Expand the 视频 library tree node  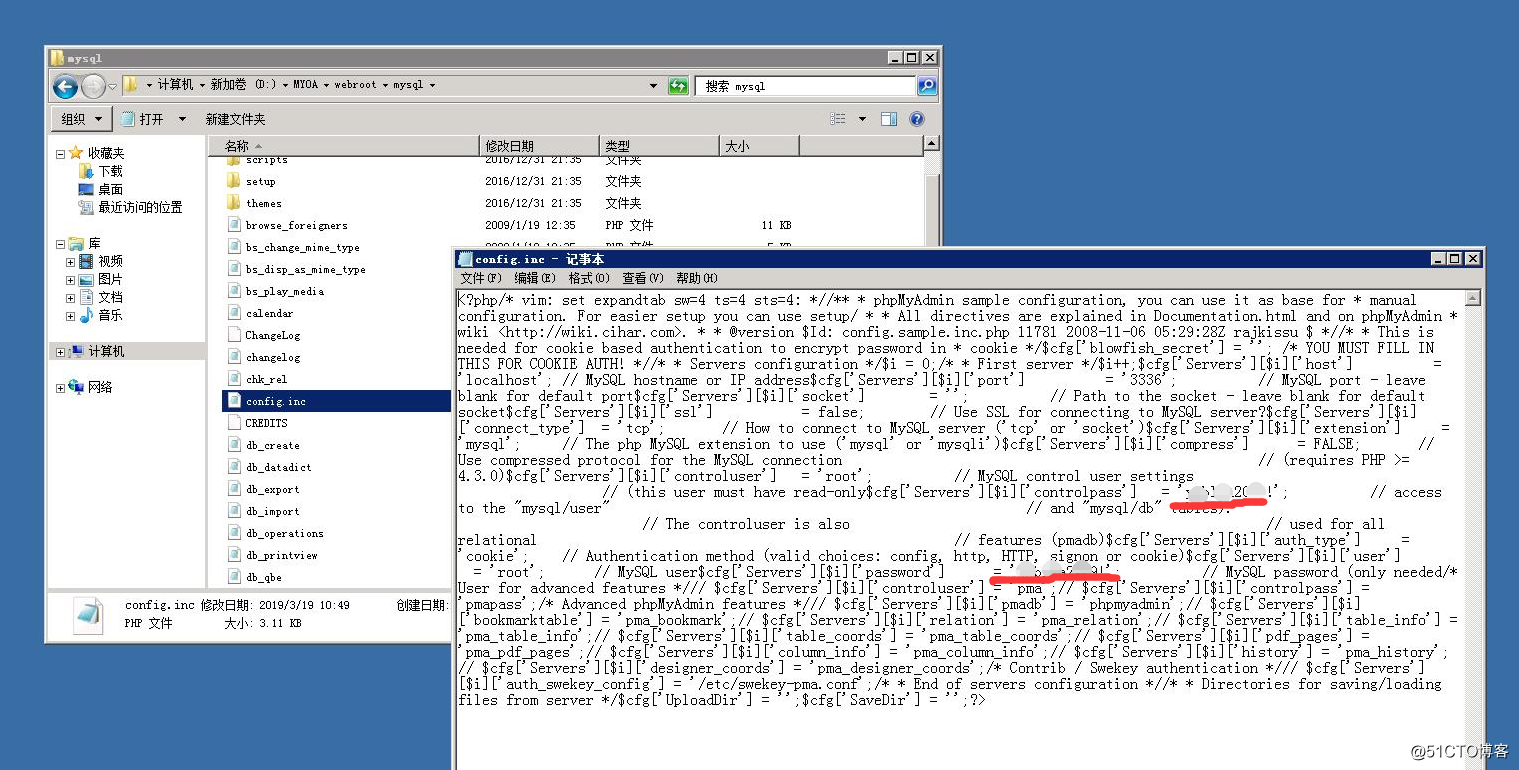[71, 262]
